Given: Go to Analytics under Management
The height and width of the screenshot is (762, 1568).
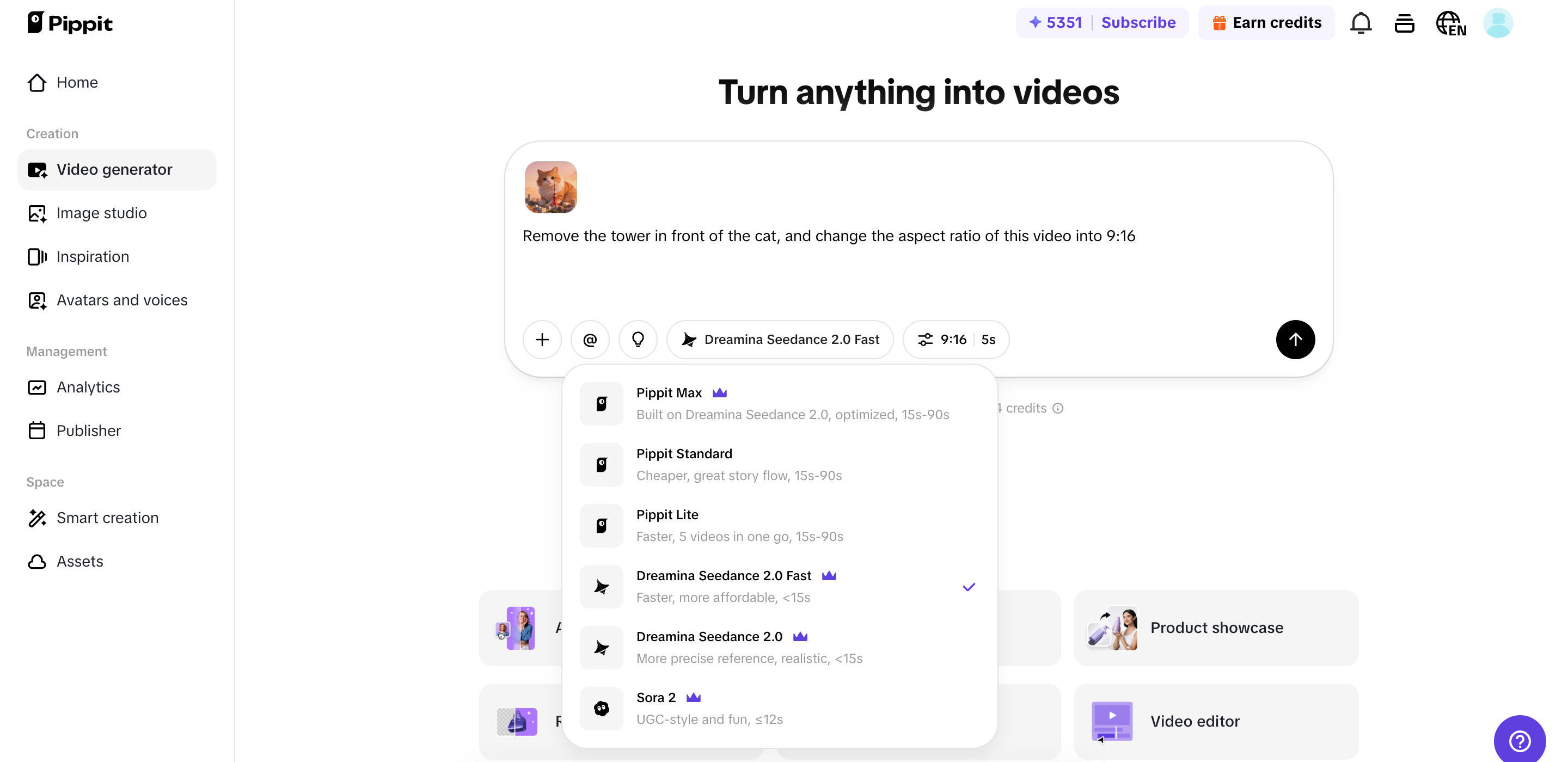Looking at the screenshot, I should click(88, 387).
